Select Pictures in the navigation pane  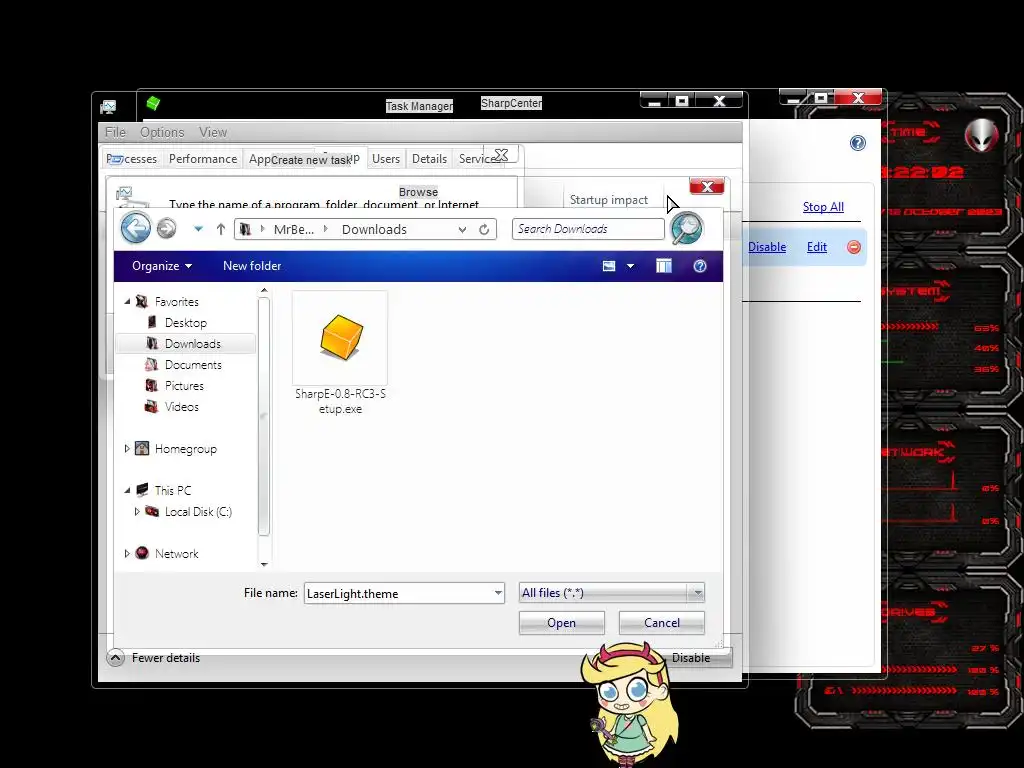[184, 385]
